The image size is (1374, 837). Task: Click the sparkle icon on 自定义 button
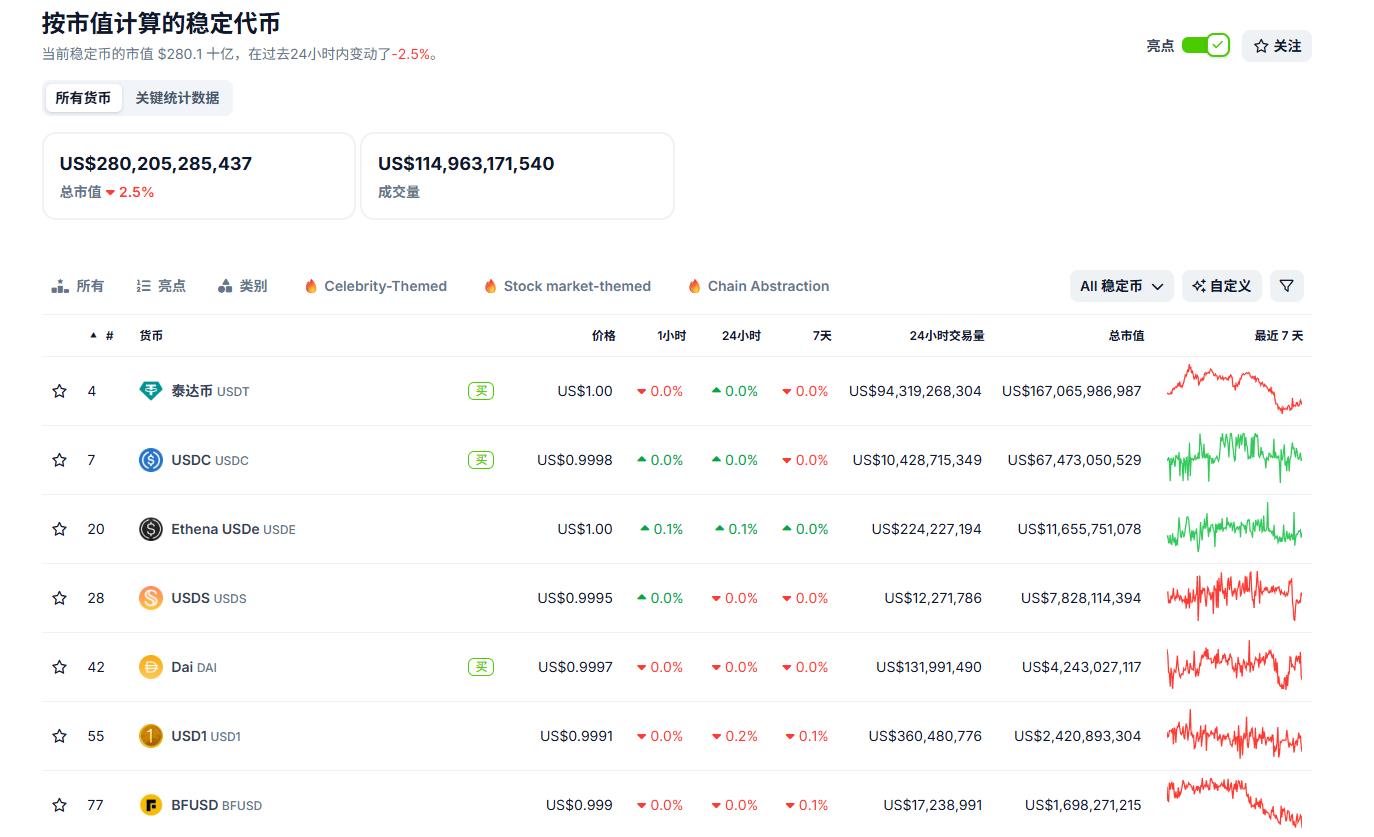coord(1199,286)
